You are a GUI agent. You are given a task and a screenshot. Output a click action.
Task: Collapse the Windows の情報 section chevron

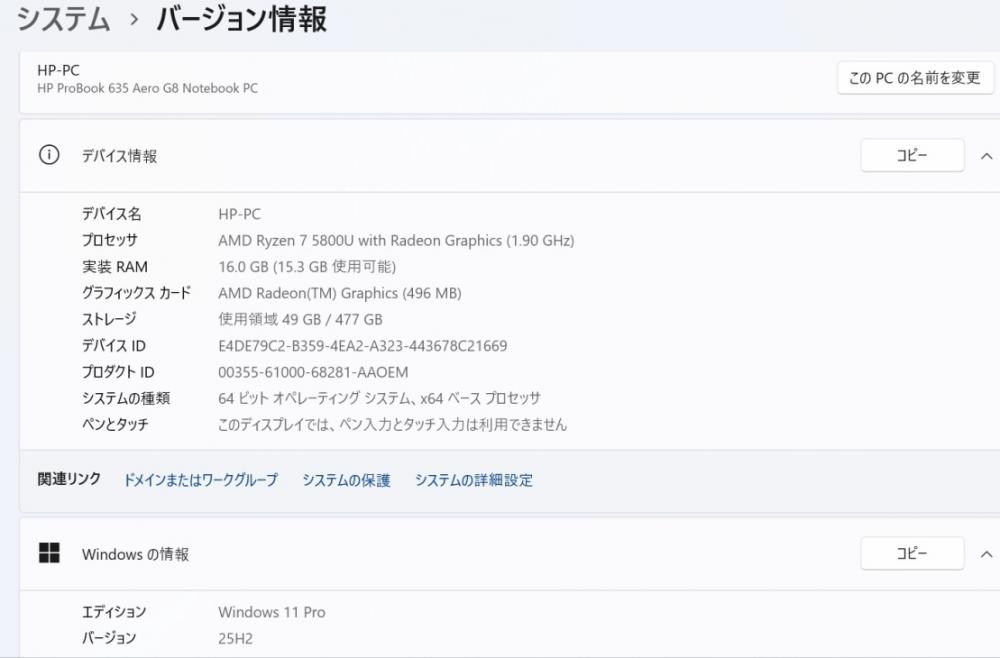[x=986, y=554]
